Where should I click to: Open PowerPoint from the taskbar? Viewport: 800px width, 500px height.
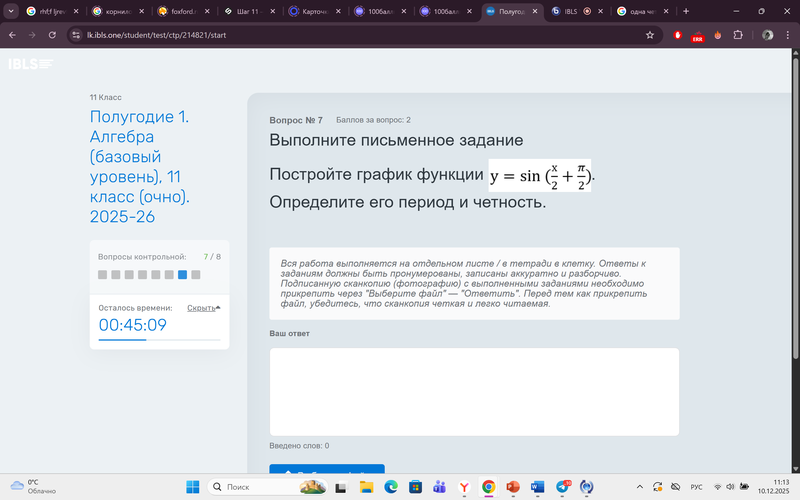click(513, 486)
